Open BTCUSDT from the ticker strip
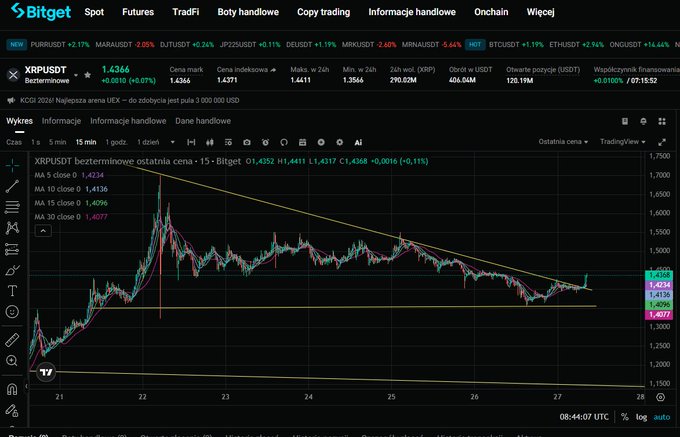 (x=516, y=45)
